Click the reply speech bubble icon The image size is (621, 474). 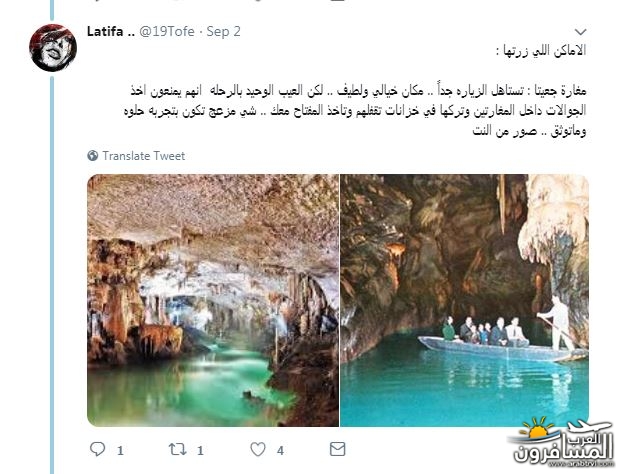point(97,449)
